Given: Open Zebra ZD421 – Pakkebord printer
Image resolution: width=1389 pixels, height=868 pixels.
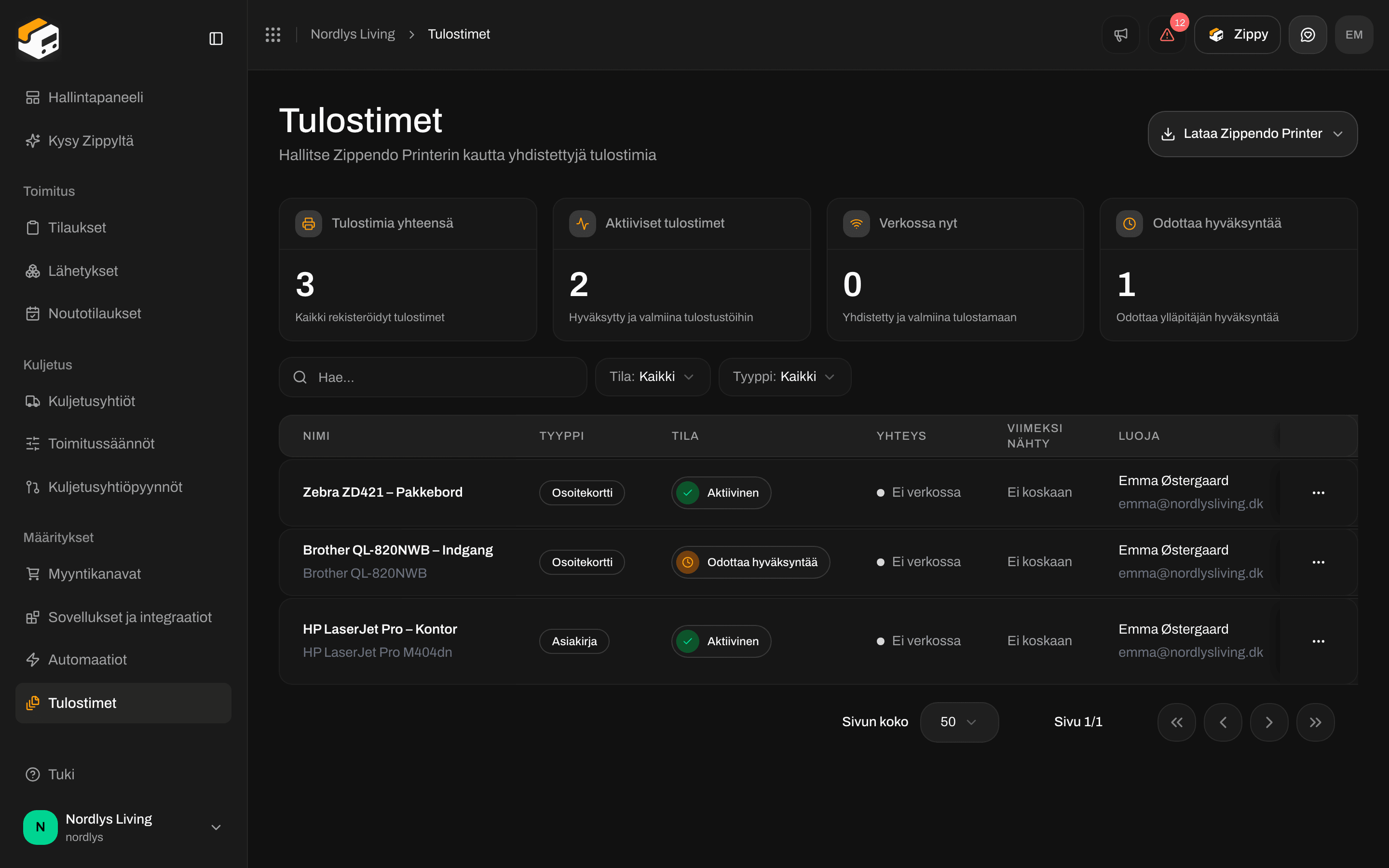Looking at the screenshot, I should click(383, 492).
